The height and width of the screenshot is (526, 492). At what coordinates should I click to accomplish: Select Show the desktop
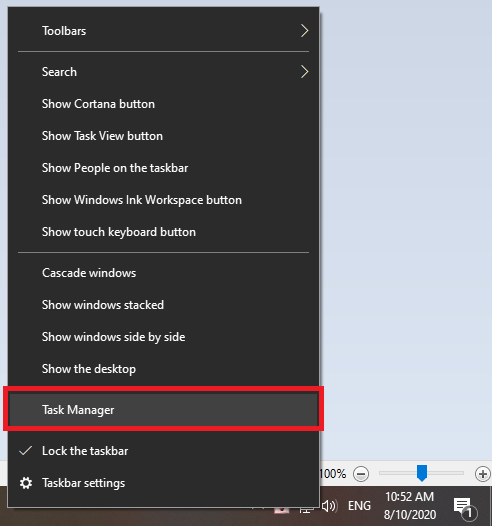pos(163,369)
